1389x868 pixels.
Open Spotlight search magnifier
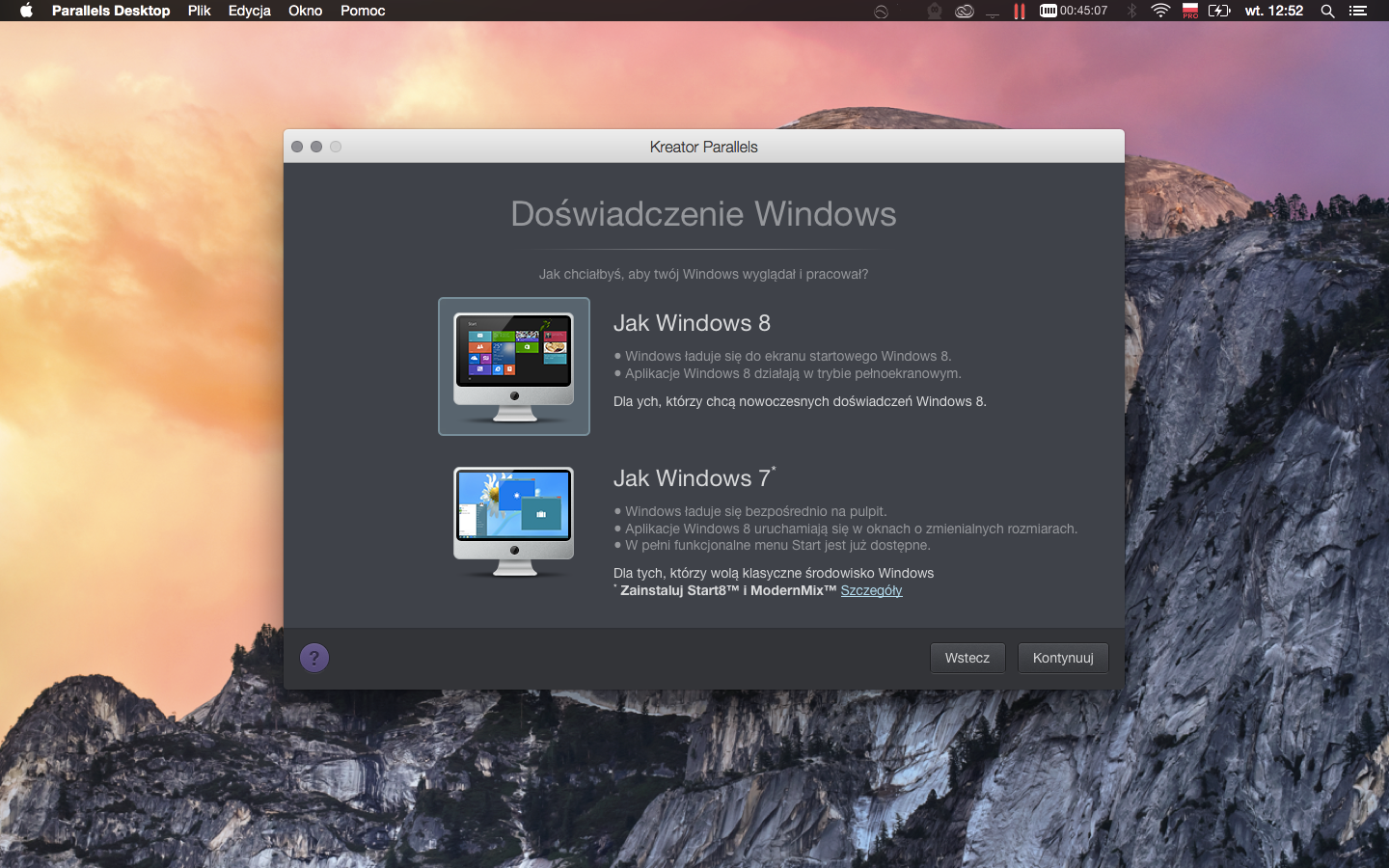click(x=1327, y=11)
